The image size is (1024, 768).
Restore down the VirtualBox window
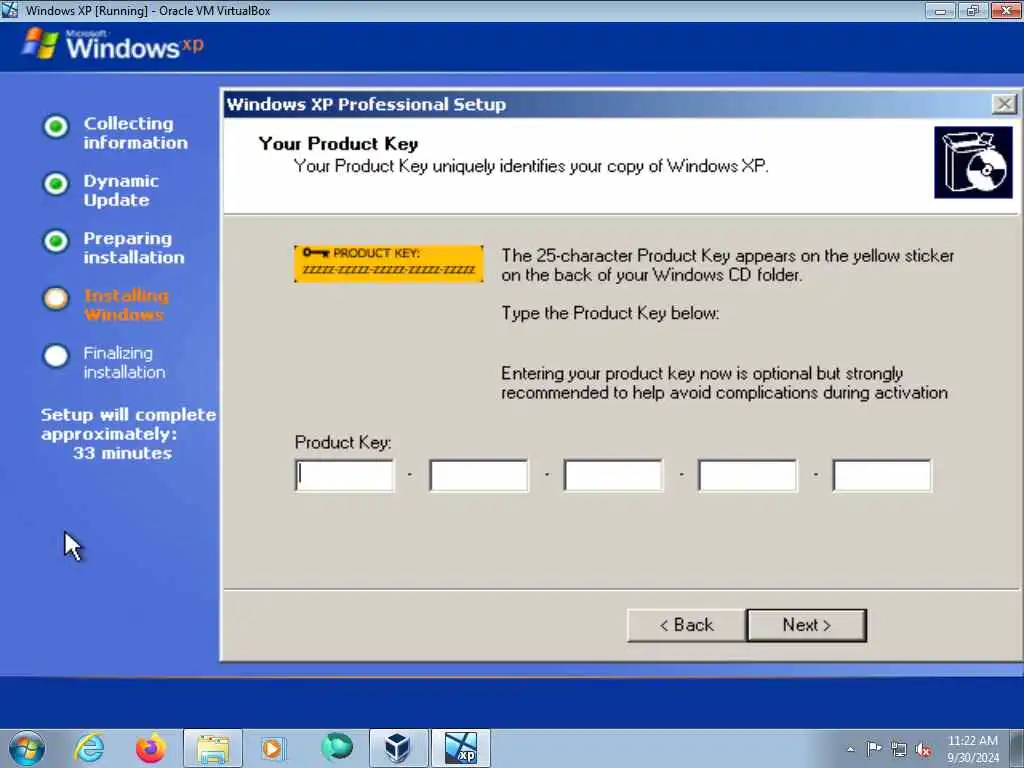click(x=973, y=10)
